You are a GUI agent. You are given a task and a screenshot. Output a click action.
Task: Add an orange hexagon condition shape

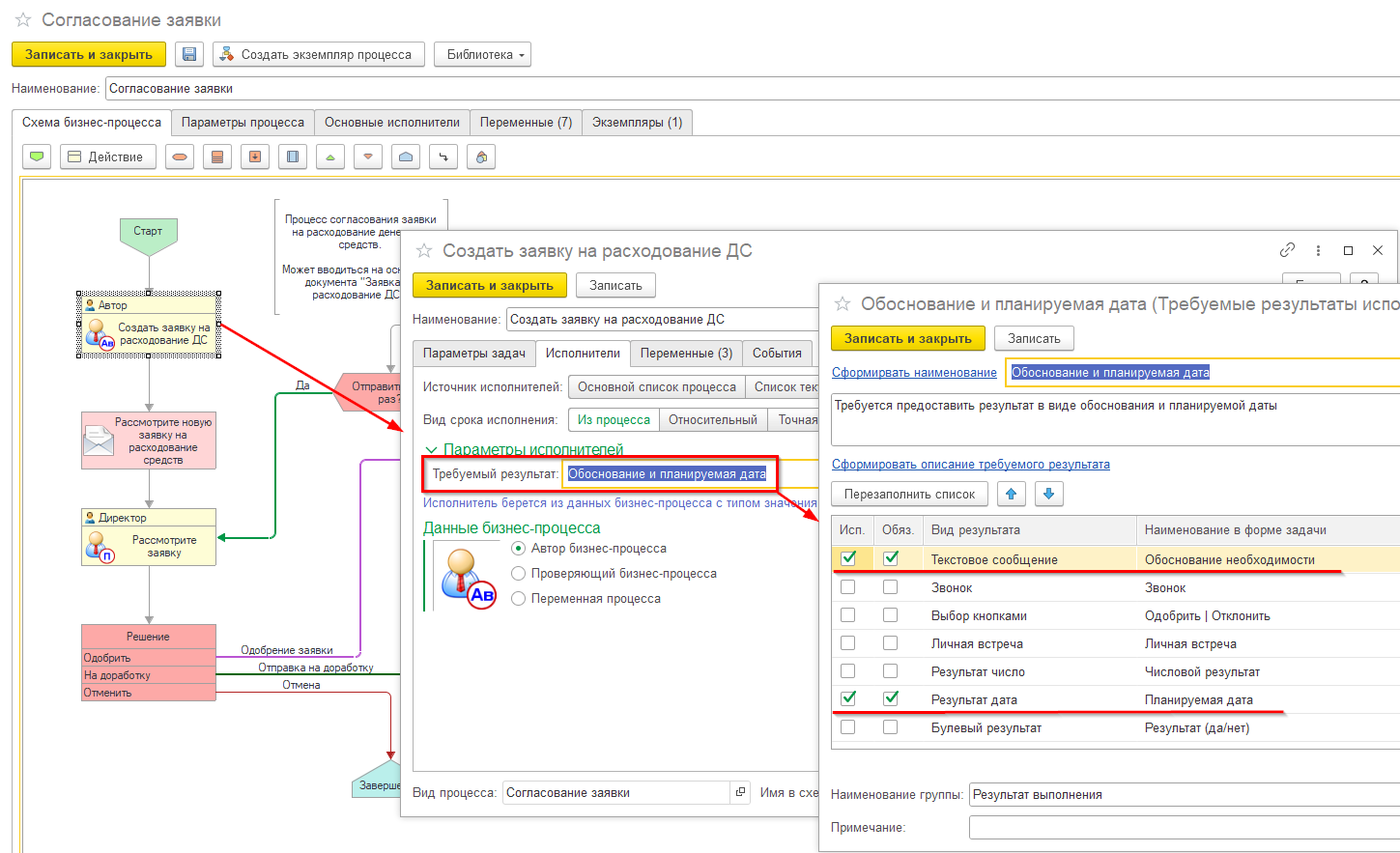pyautogui.click(x=180, y=156)
